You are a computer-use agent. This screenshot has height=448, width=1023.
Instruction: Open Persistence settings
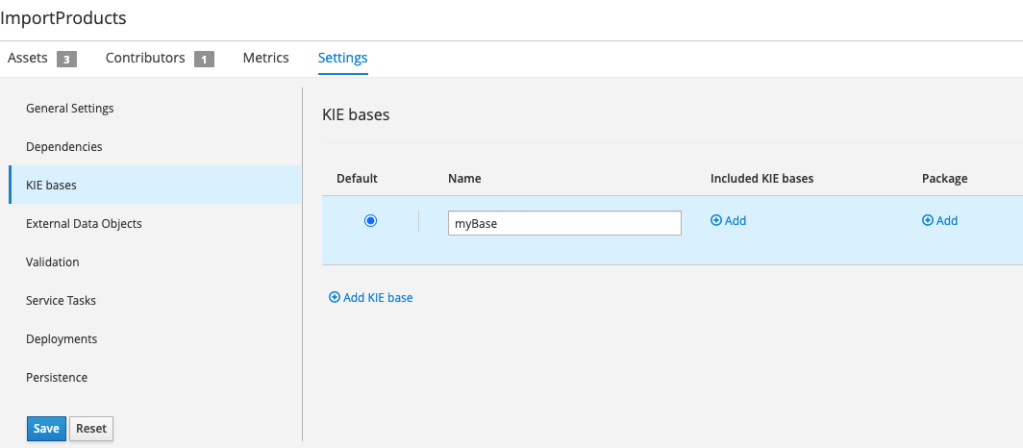point(57,378)
